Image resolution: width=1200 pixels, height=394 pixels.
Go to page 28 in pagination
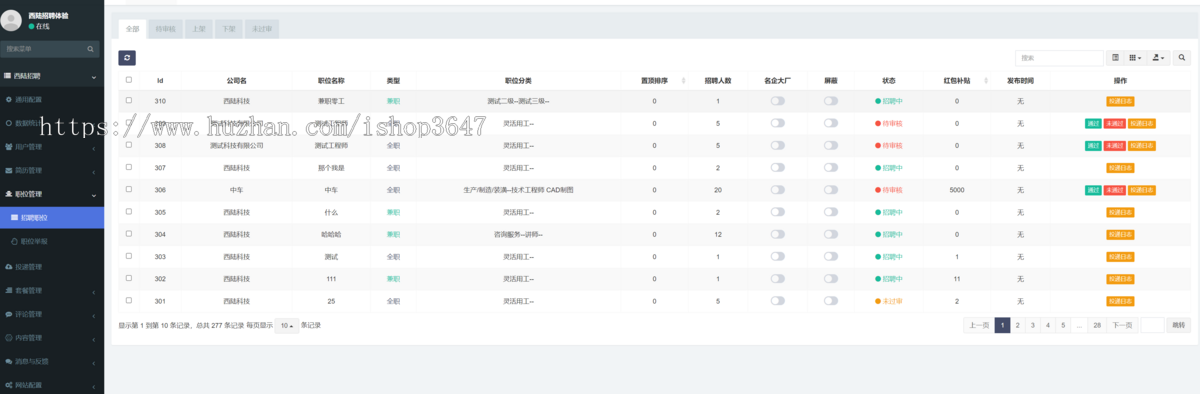tap(1097, 325)
